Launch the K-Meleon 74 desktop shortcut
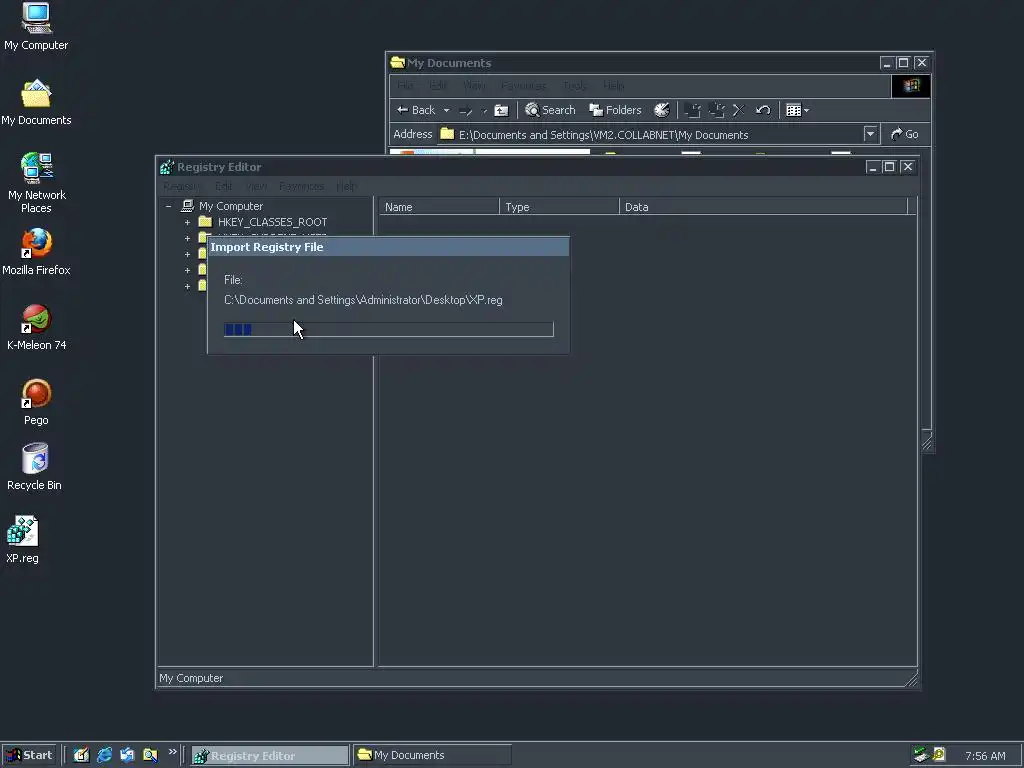1024x768 pixels. [36, 327]
